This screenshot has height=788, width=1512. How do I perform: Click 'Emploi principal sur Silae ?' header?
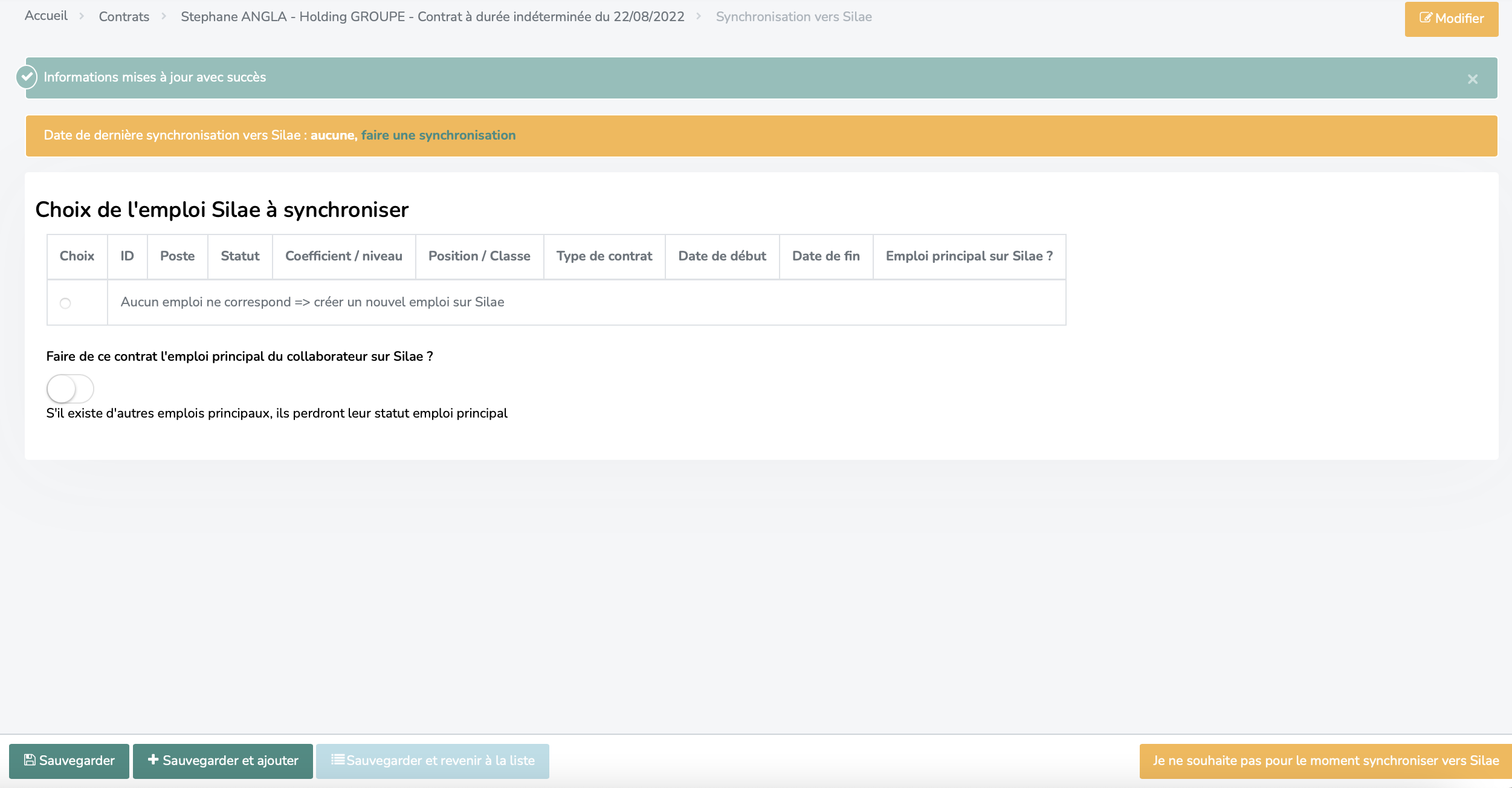tap(969, 256)
